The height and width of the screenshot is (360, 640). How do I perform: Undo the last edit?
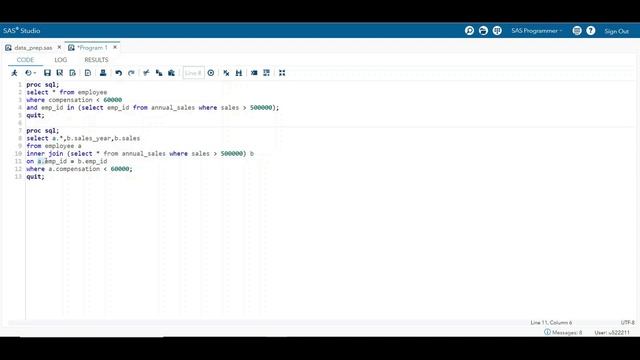pyautogui.click(x=118, y=73)
